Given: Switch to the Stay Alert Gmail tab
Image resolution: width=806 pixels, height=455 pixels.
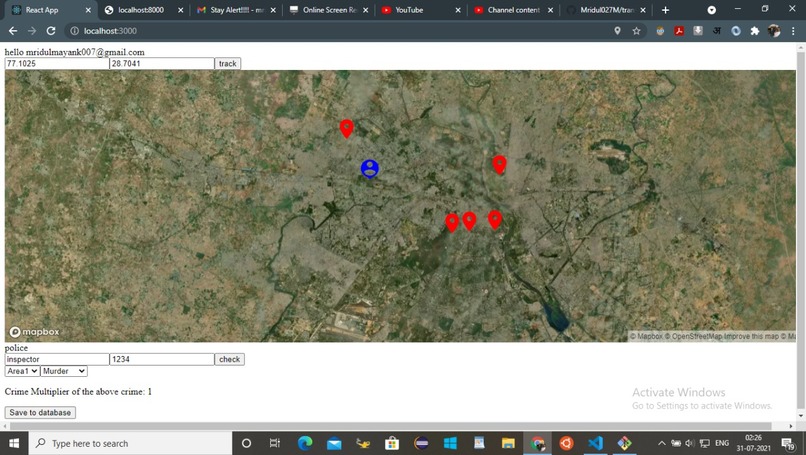Looking at the screenshot, I should tap(236, 10).
